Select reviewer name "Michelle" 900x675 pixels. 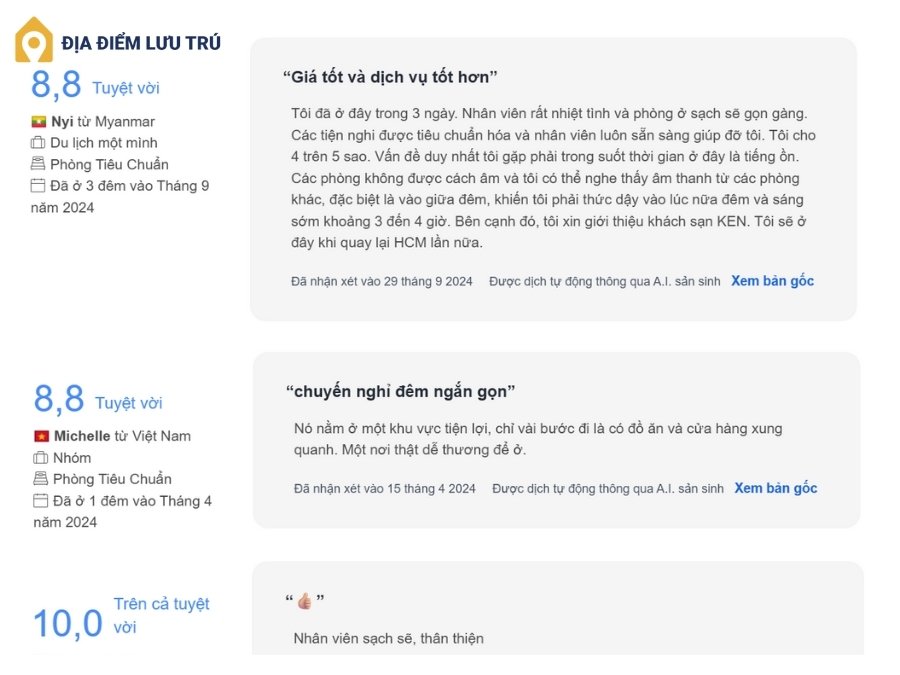(x=82, y=436)
